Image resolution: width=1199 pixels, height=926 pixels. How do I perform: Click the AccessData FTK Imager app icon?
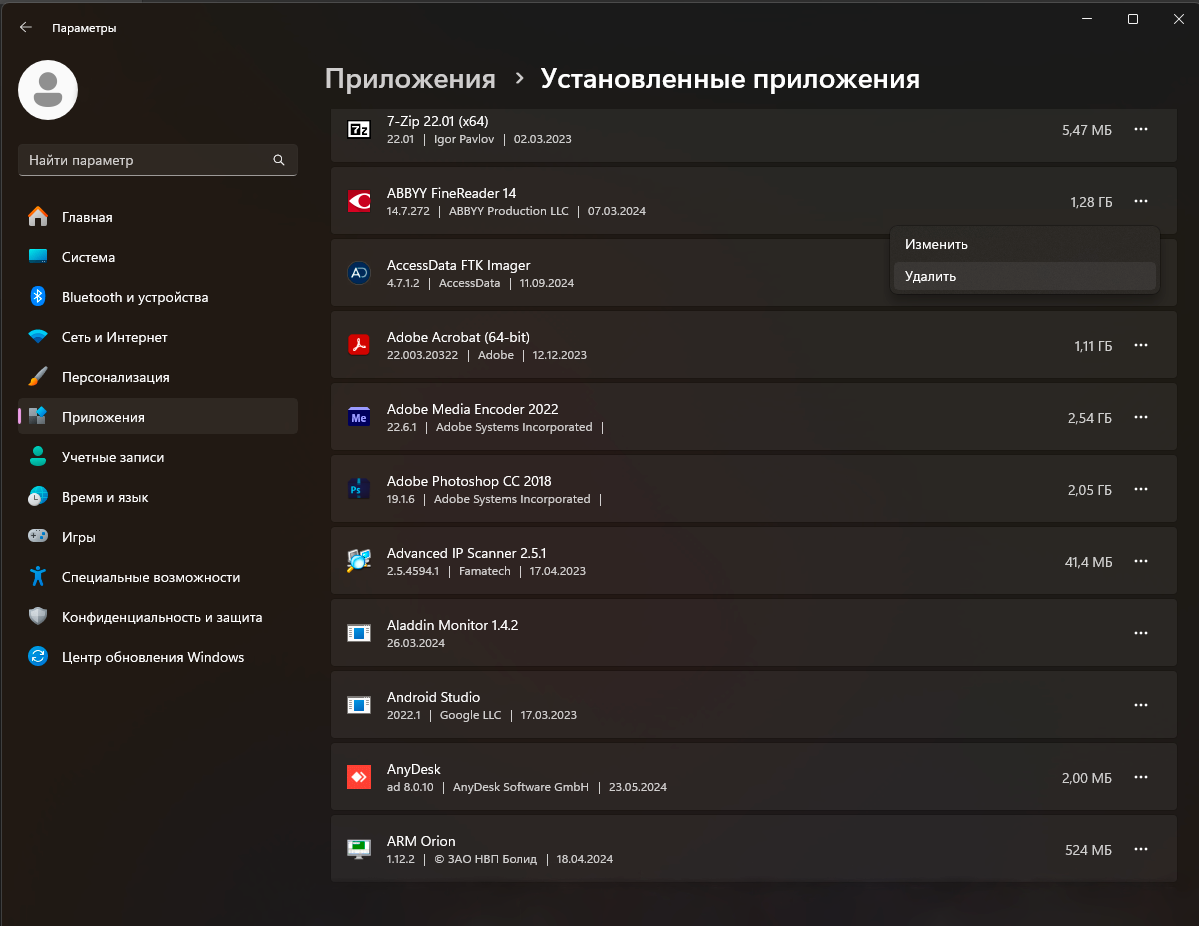359,273
